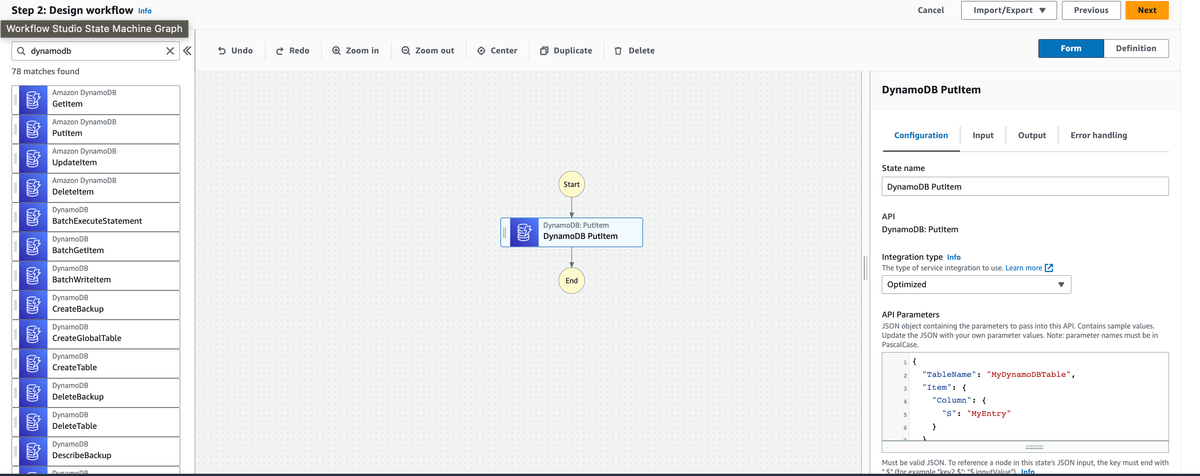Undo the last canvas change
1200x476 pixels.
[x=235, y=50]
